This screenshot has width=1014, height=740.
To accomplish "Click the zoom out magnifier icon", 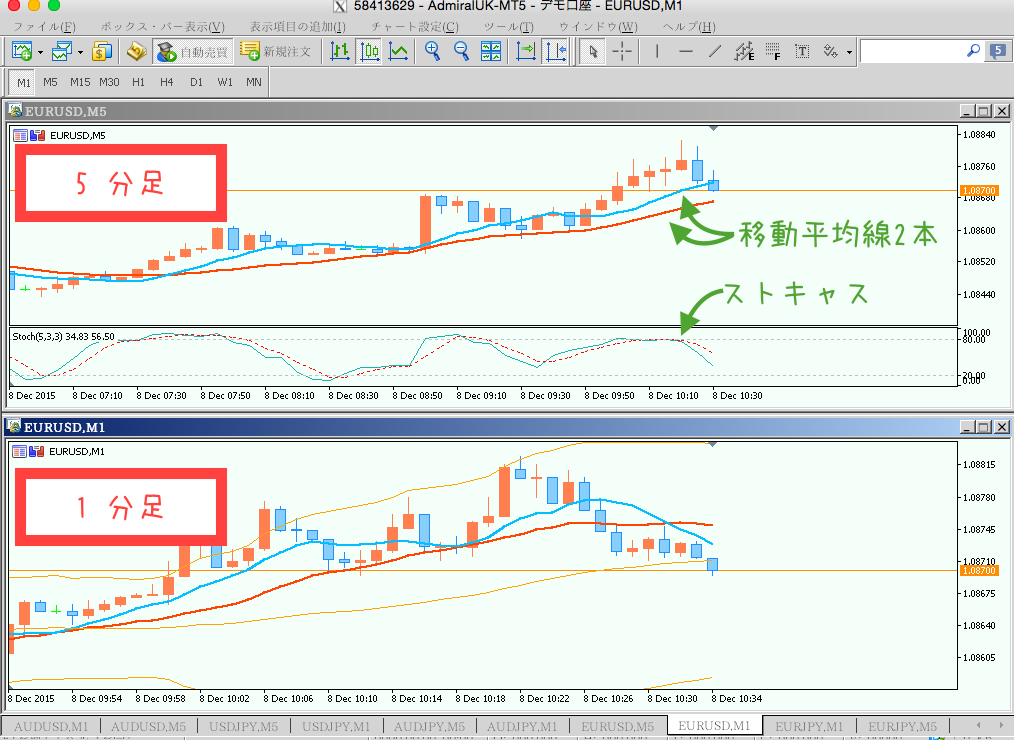I will pyautogui.click(x=461, y=51).
